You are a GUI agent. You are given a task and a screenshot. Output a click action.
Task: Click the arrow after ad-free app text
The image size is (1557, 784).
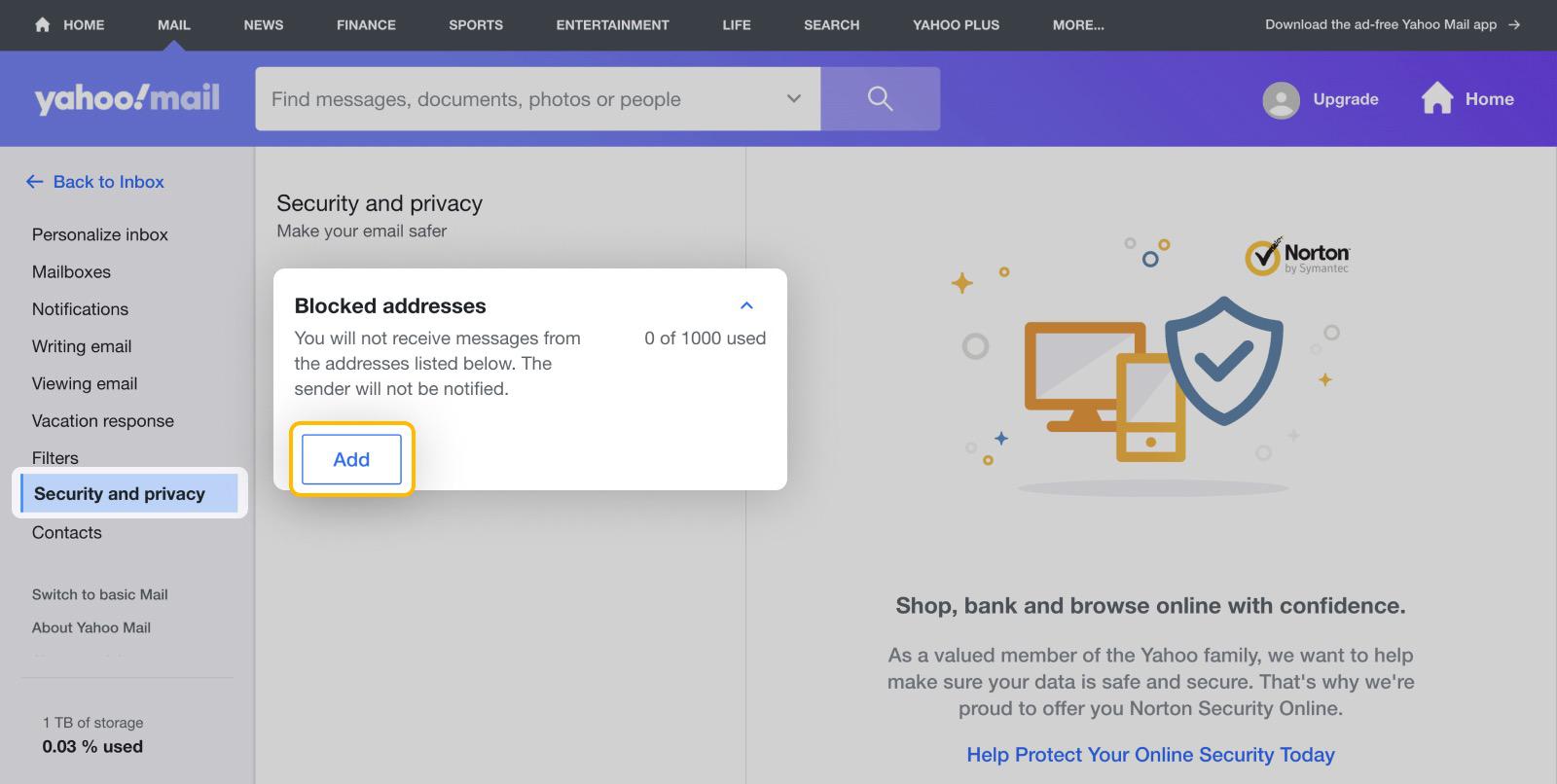[x=1513, y=24]
